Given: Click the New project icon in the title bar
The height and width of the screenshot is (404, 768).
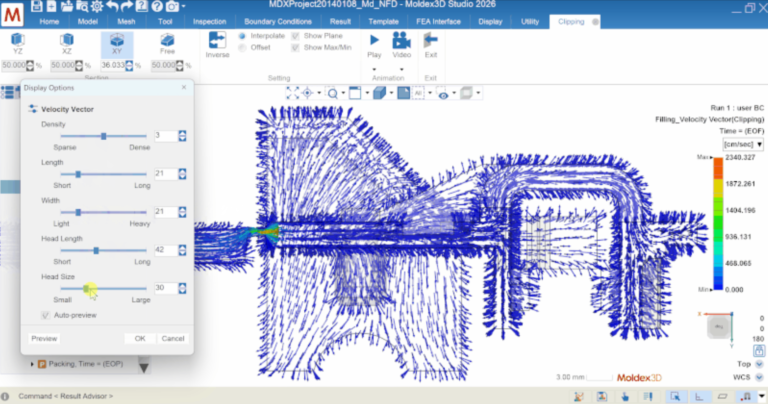Looking at the screenshot, I should [x=51, y=6].
